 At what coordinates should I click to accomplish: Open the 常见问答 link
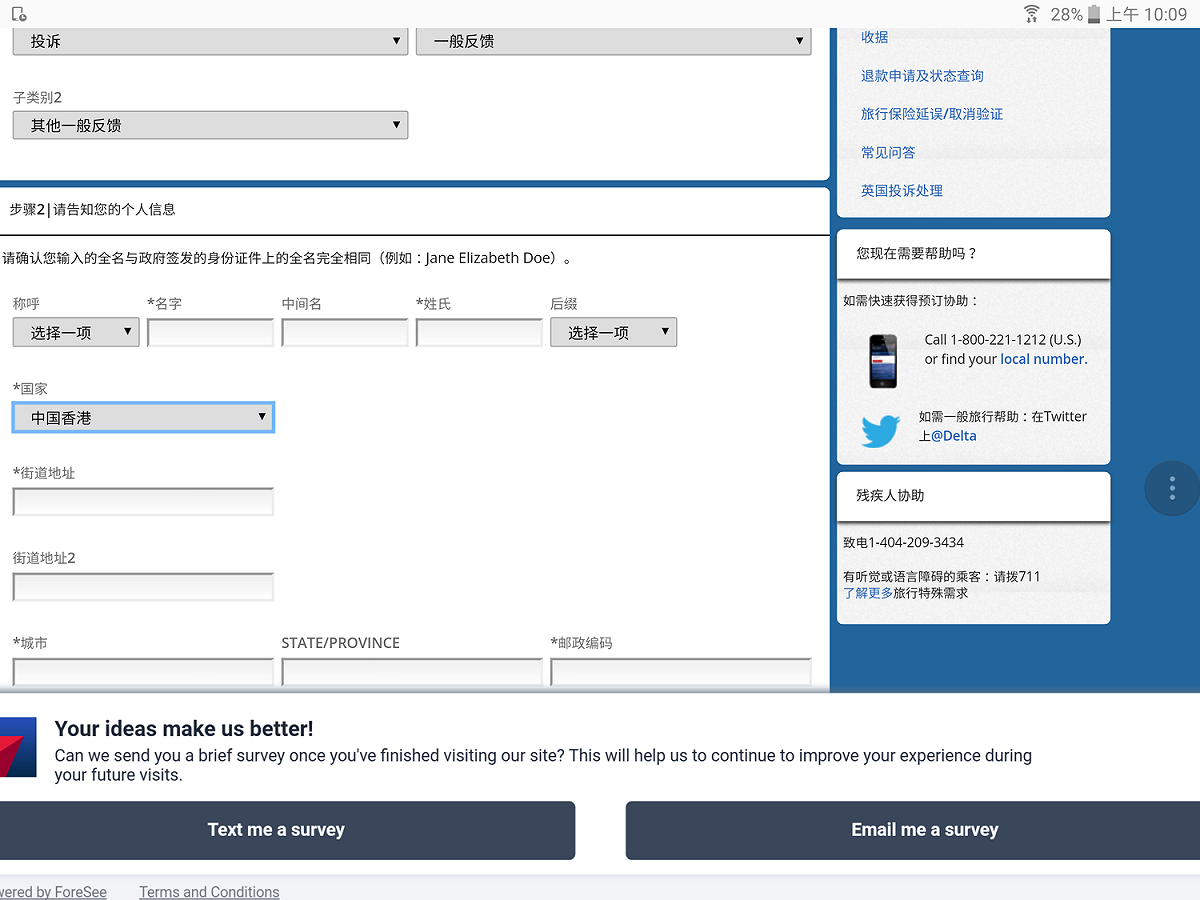(x=888, y=153)
